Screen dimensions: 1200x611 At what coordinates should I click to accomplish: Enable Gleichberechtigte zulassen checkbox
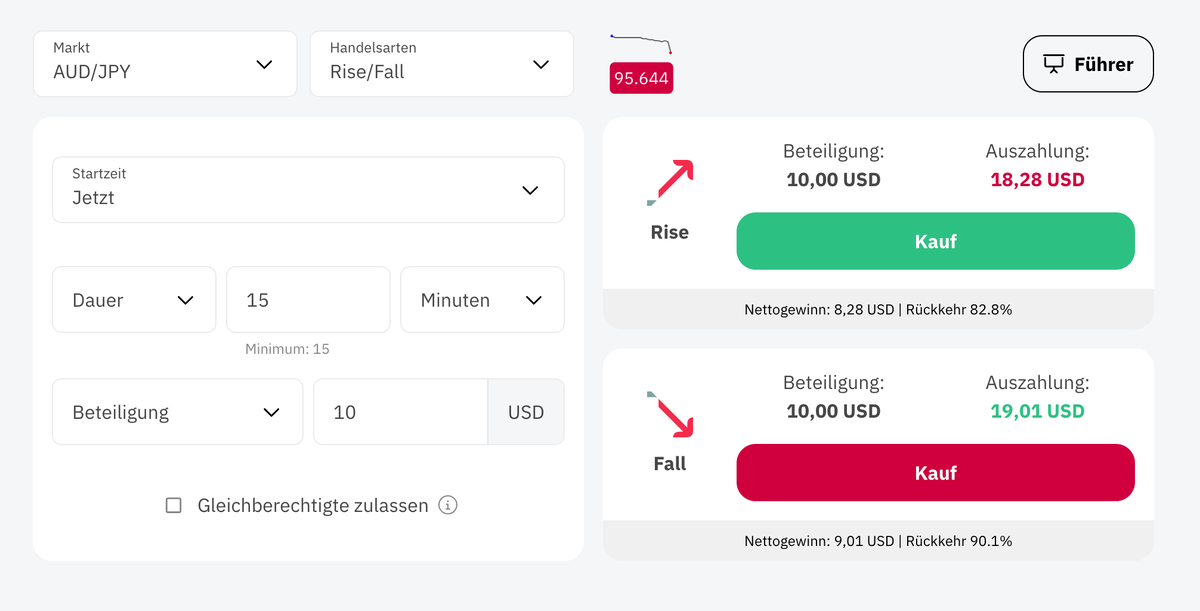pyautogui.click(x=174, y=506)
